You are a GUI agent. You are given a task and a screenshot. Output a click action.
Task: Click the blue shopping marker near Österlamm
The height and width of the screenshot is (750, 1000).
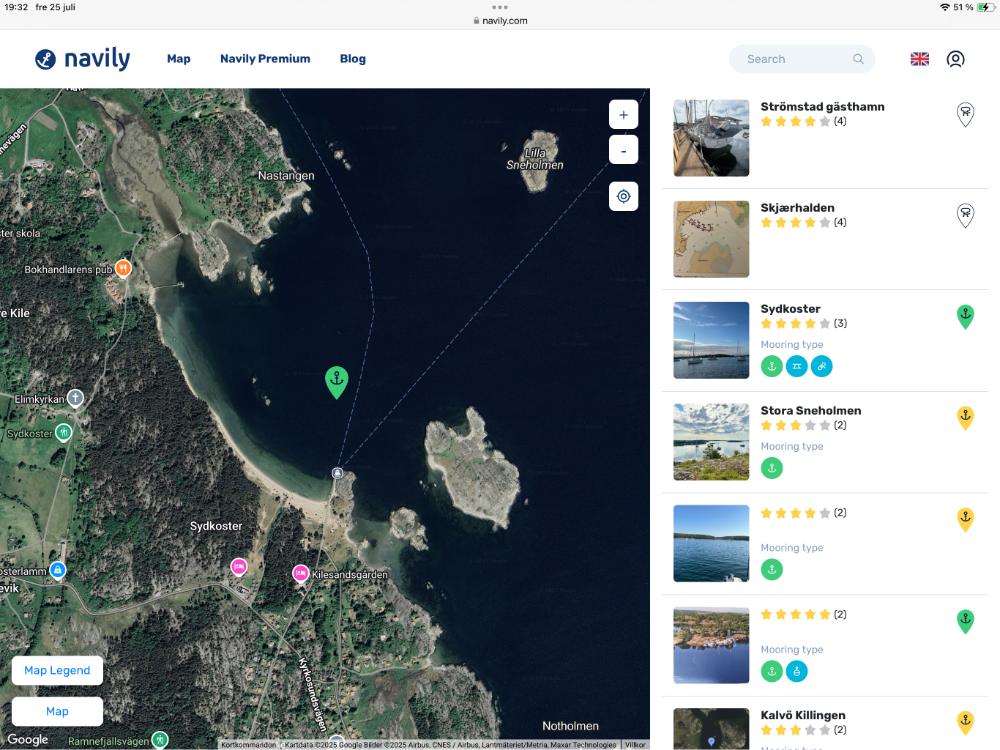pos(57,570)
